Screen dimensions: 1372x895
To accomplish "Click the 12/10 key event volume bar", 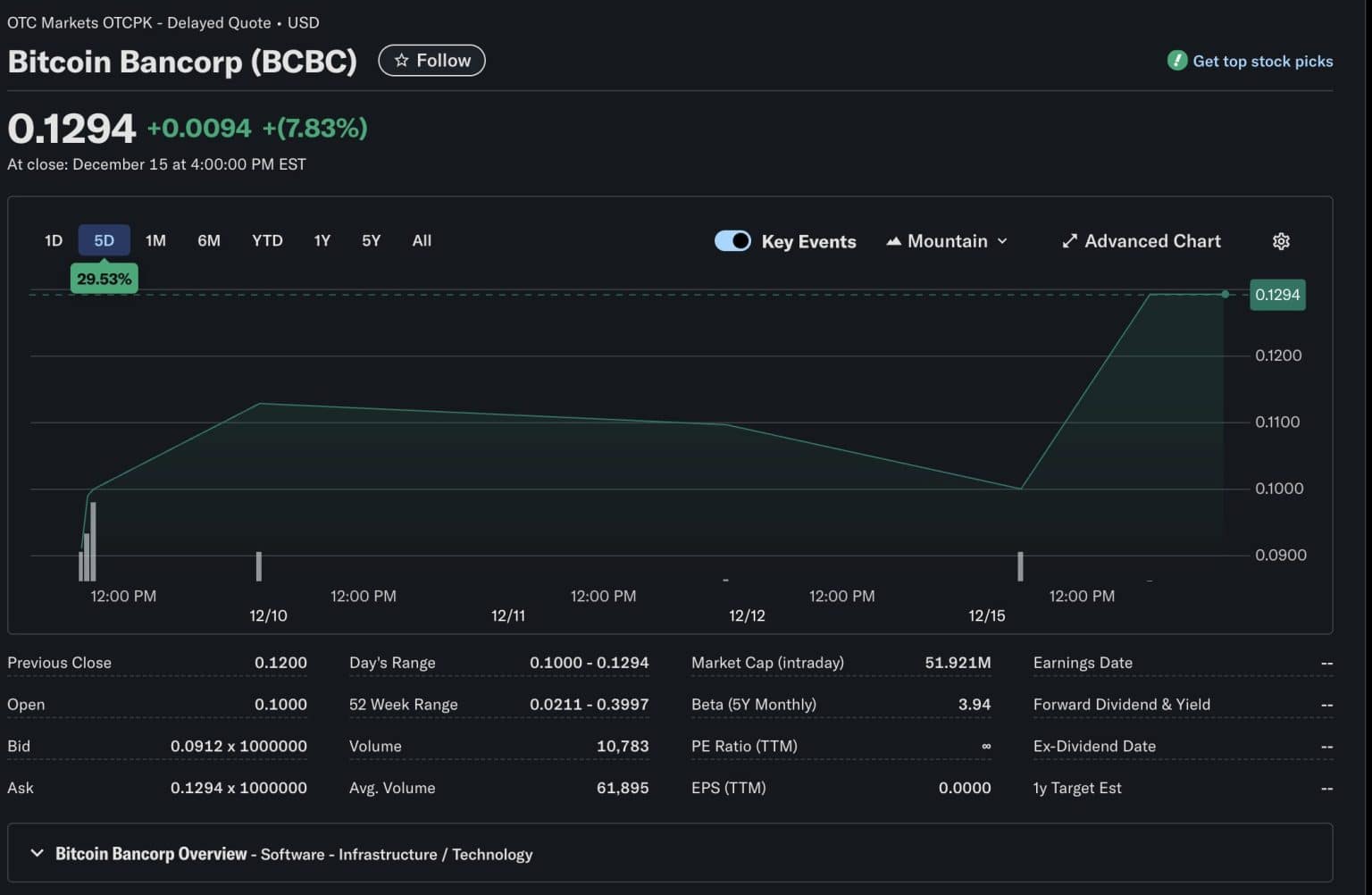I will (259, 565).
